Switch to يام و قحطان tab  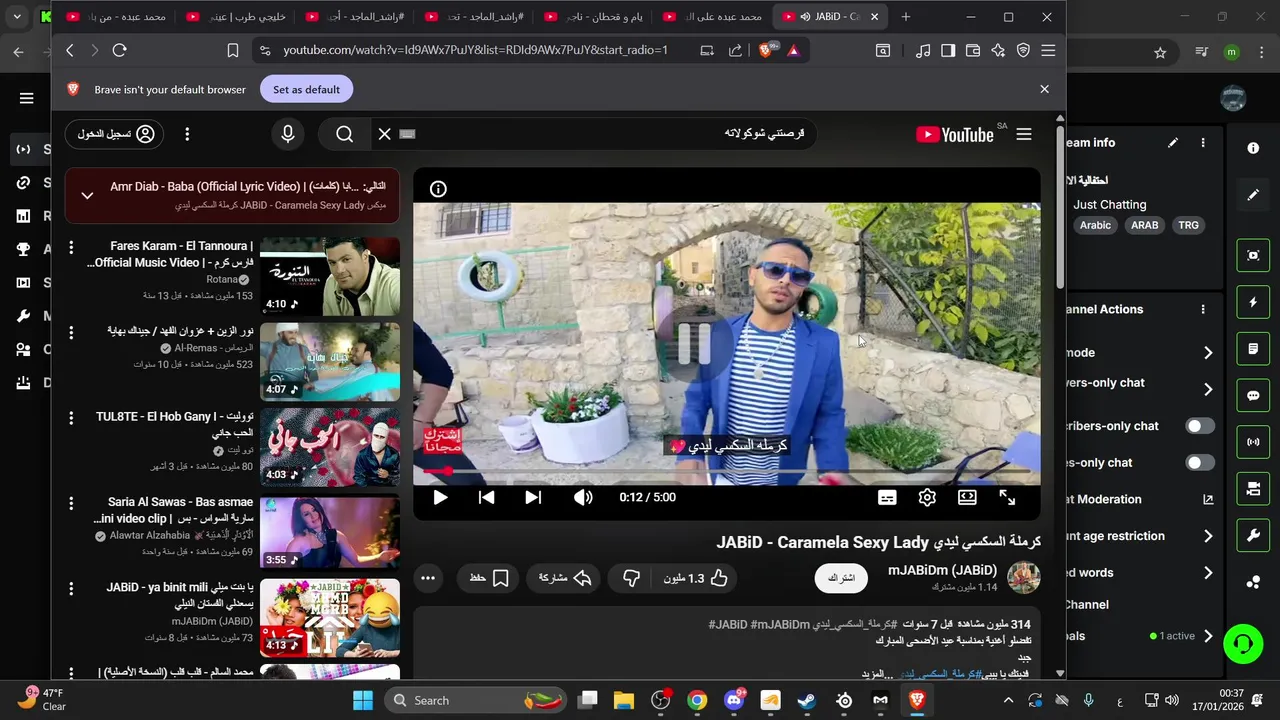point(592,17)
